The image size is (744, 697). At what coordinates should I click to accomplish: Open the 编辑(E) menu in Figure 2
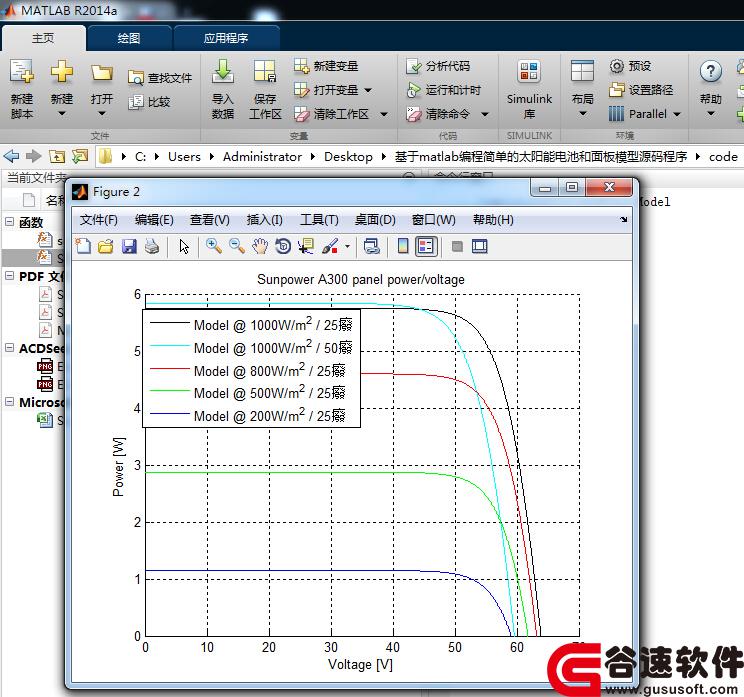point(154,220)
